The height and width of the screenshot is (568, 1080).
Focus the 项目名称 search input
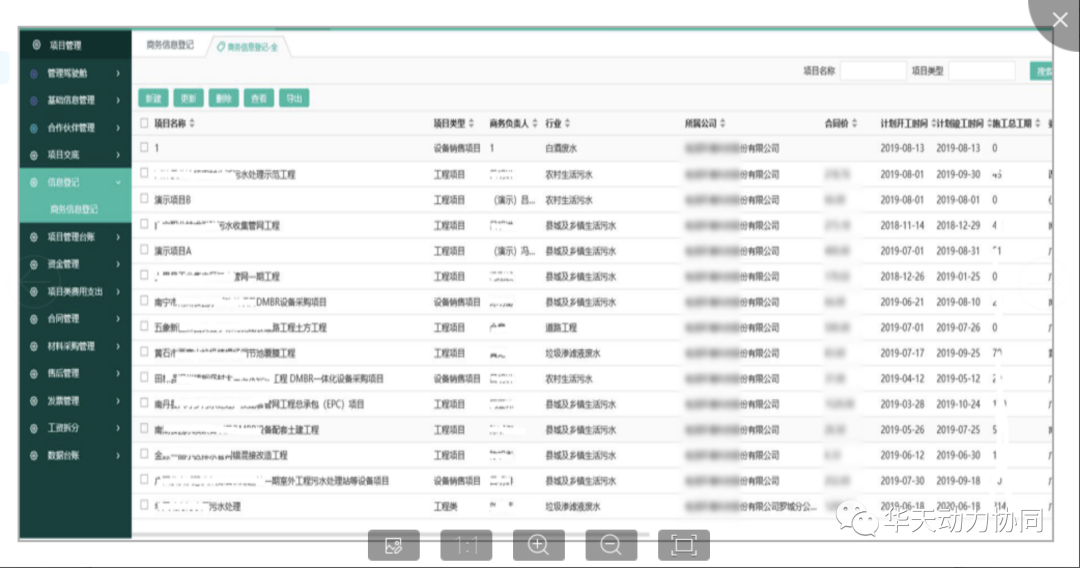pos(873,71)
